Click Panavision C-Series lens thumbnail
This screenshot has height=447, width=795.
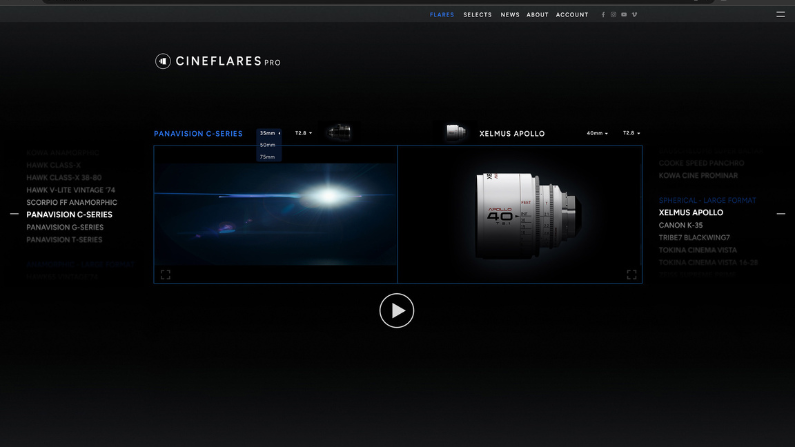339,132
